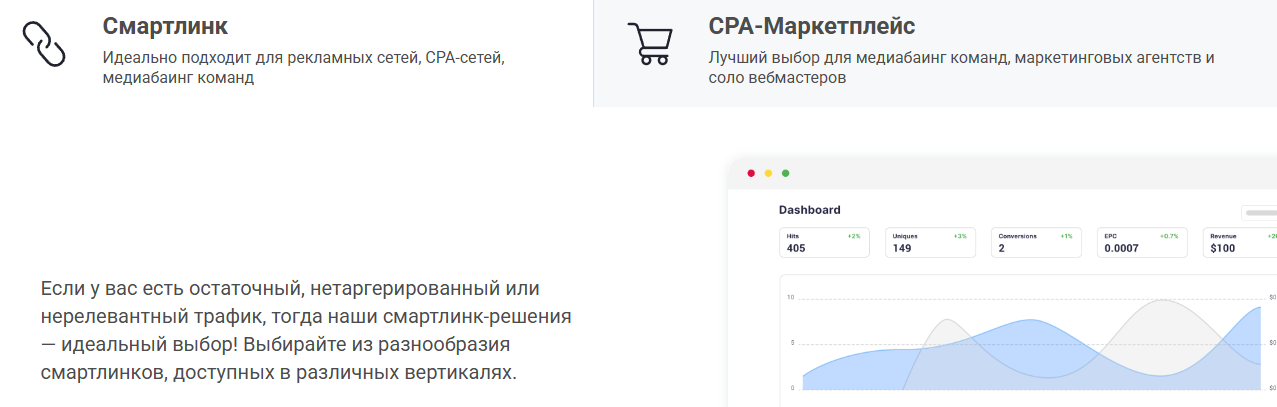Image resolution: width=1277 pixels, height=407 pixels.
Task: Click the Dashboard heading in preview
Action: pos(809,210)
